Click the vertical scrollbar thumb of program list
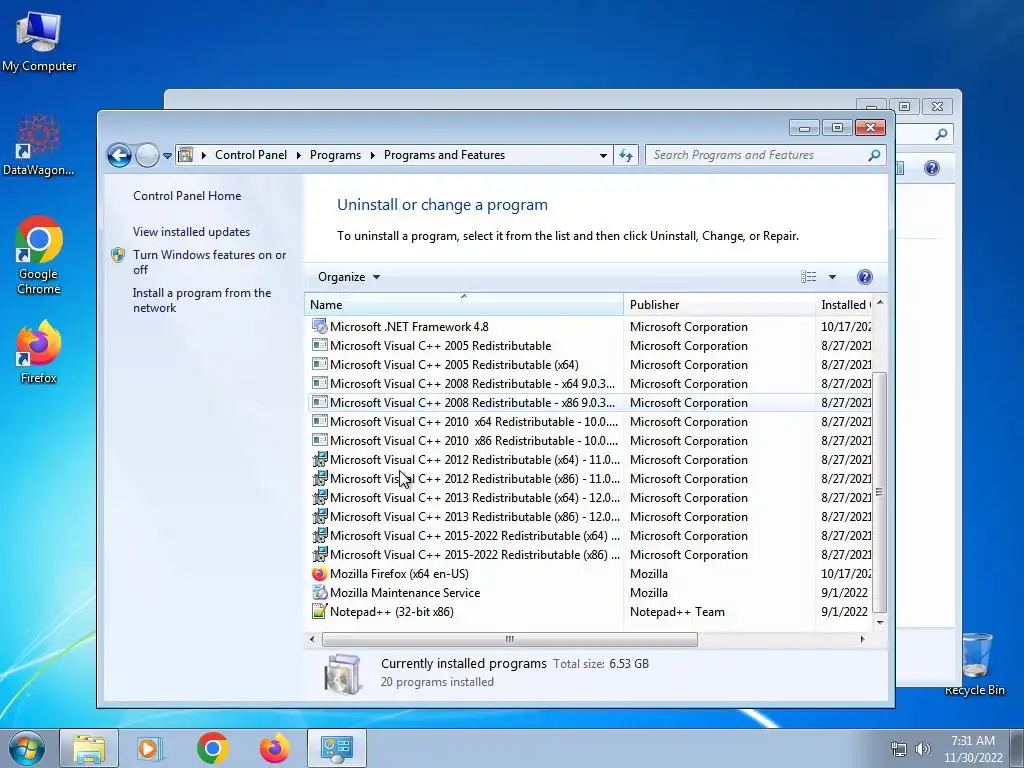 coord(879,492)
